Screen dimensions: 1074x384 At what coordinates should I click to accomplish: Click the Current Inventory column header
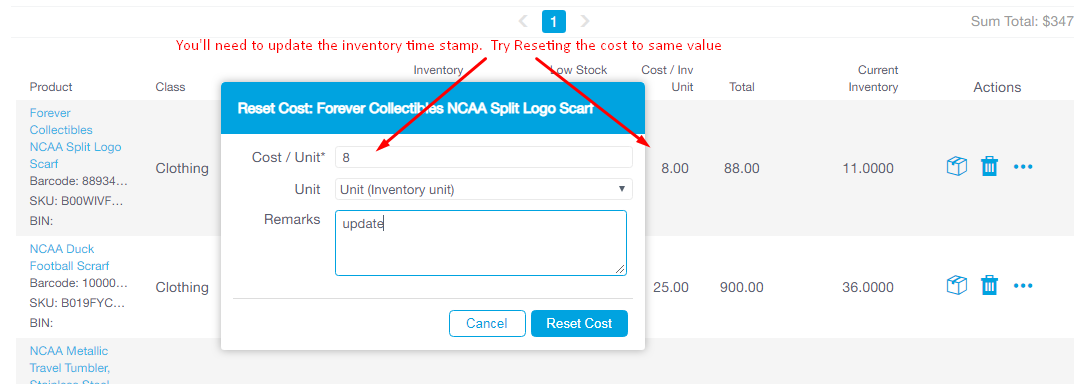click(873, 78)
